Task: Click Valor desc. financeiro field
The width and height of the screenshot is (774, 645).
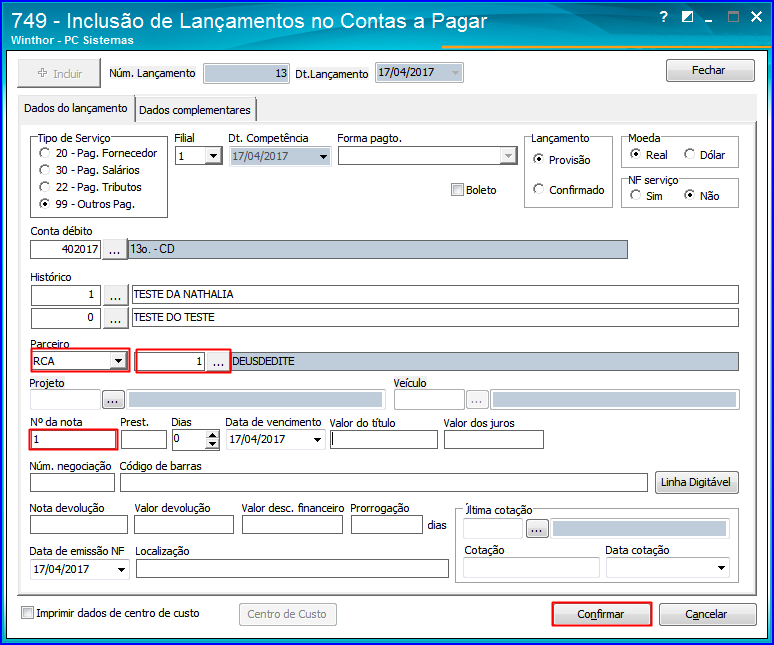Action: pos(292,525)
